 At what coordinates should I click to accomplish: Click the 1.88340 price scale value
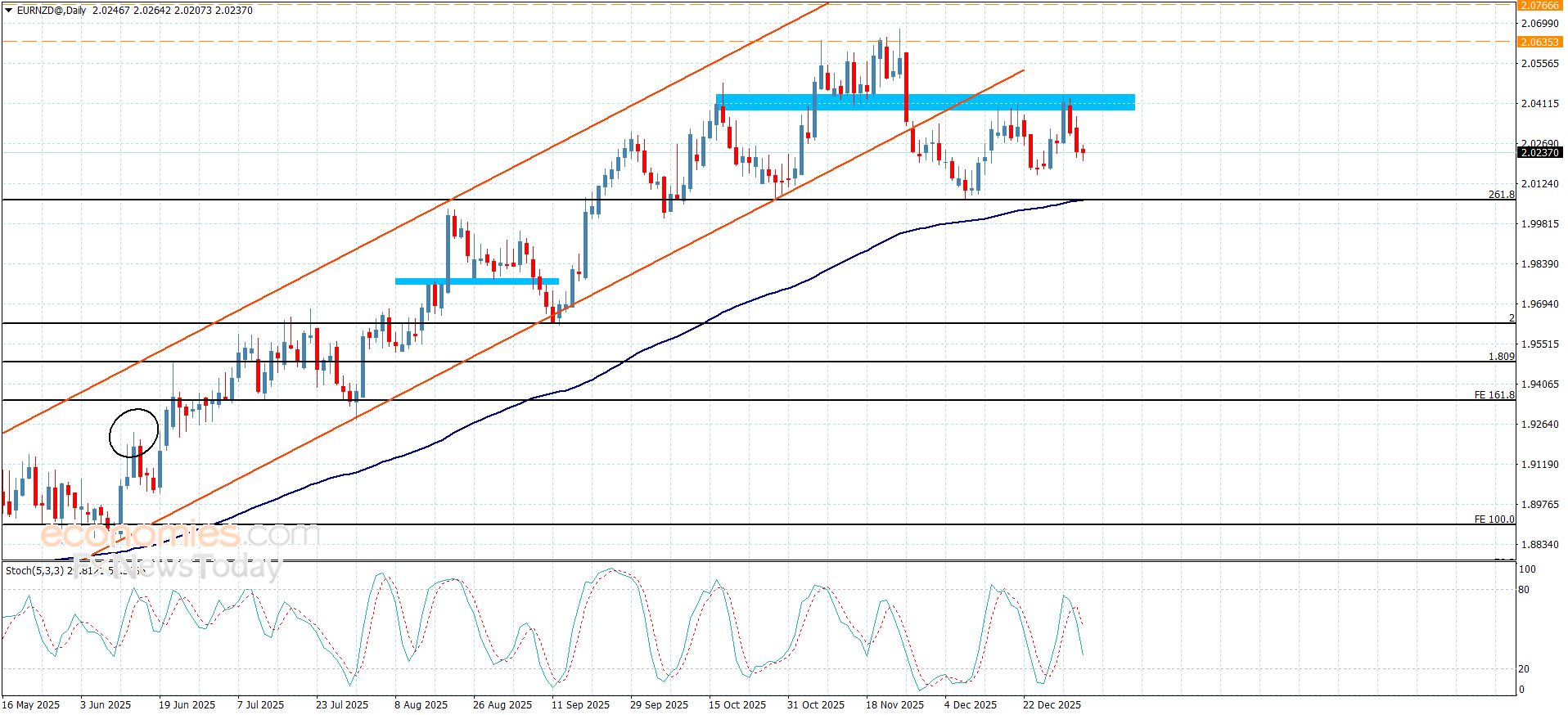tap(1539, 545)
